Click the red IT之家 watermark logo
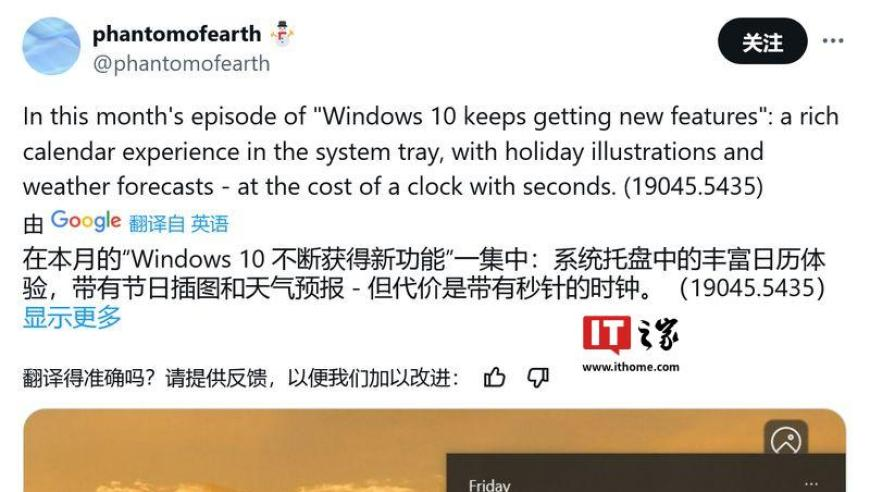The width and height of the screenshot is (870, 492). [x=630, y=334]
